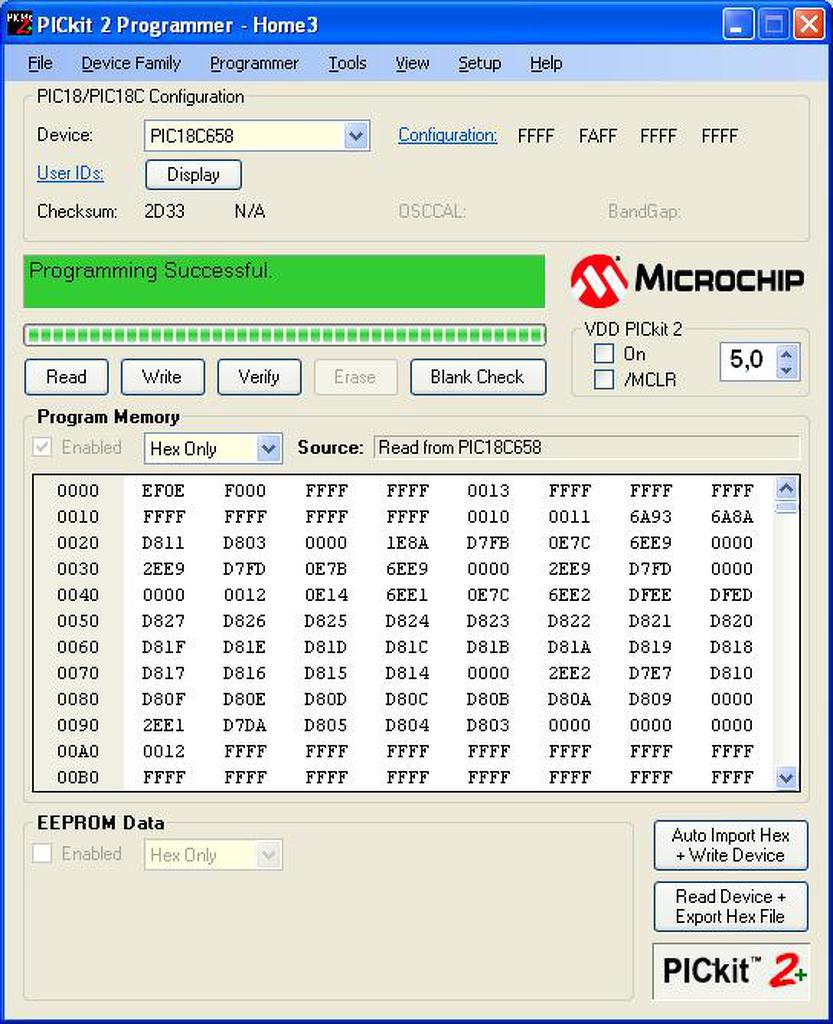Select memory cell D80F in row 0080
Screen dimensions: 833x1024
point(163,700)
